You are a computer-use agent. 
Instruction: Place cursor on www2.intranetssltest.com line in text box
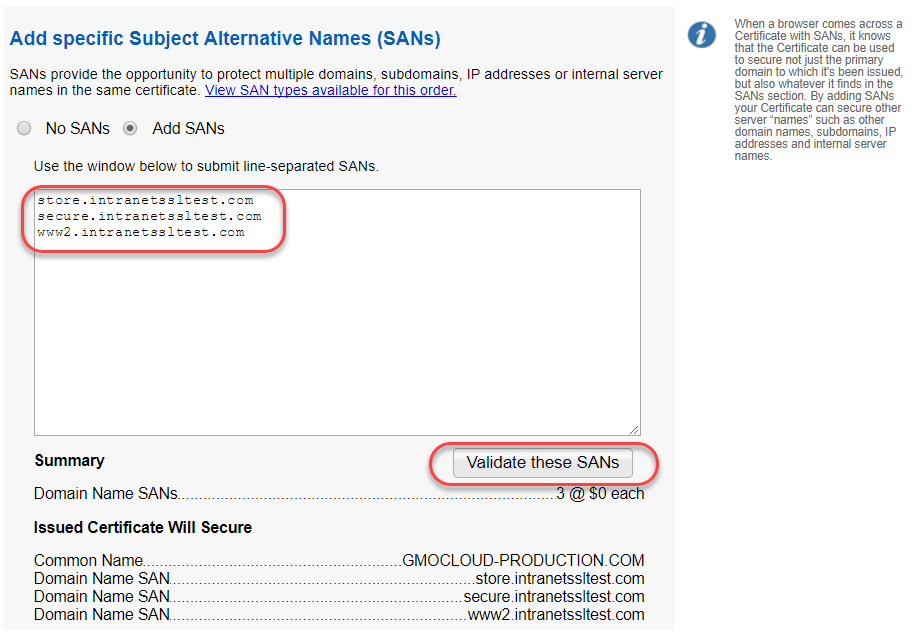pyautogui.click(x=141, y=232)
